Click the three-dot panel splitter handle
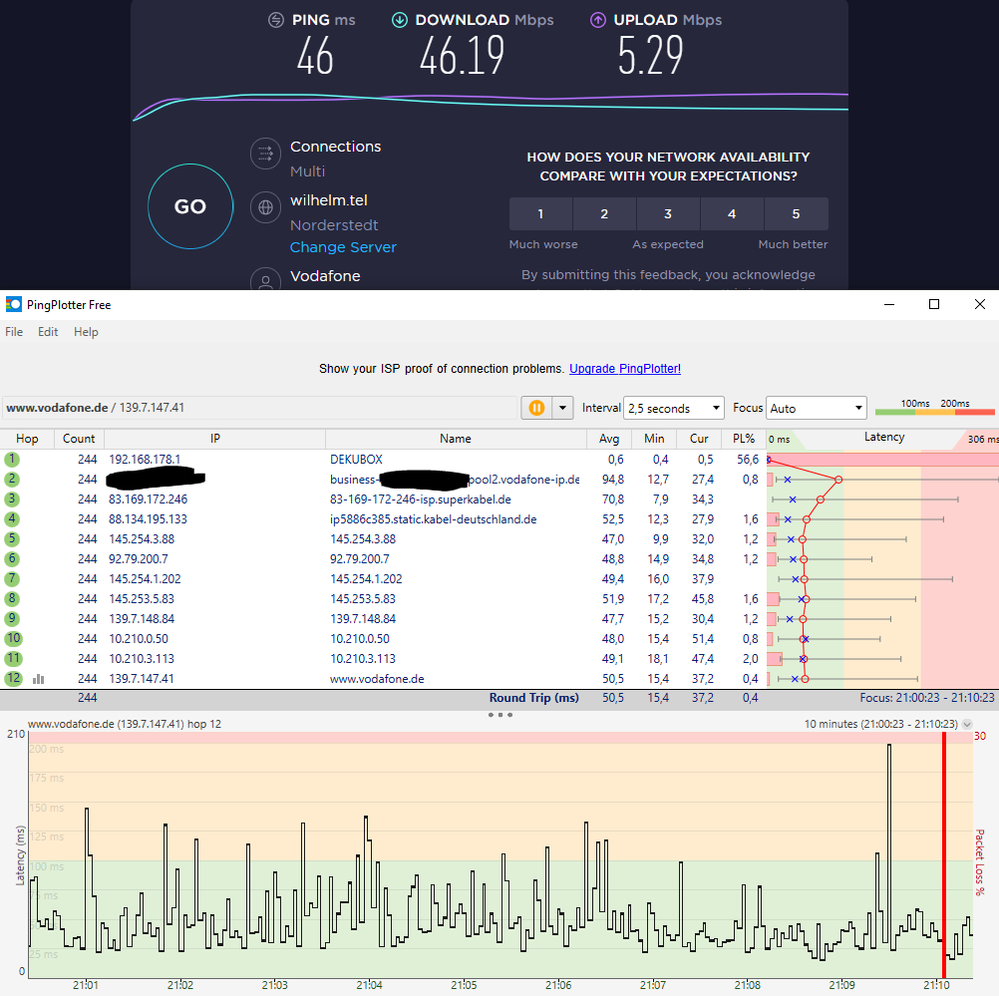The height and width of the screenshot is (996, 999). 500,715
